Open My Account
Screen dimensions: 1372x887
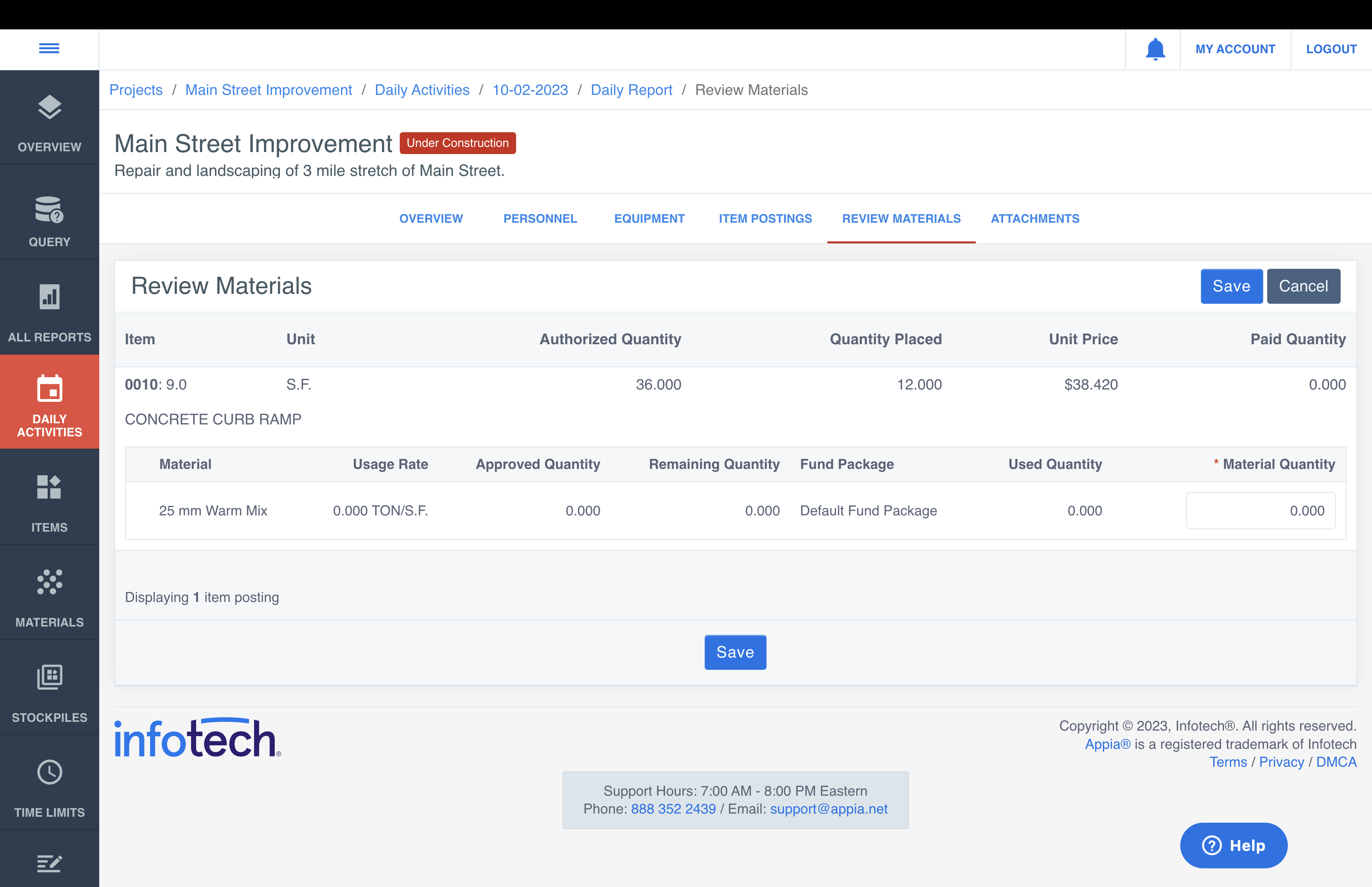(x=1235, y=49)
